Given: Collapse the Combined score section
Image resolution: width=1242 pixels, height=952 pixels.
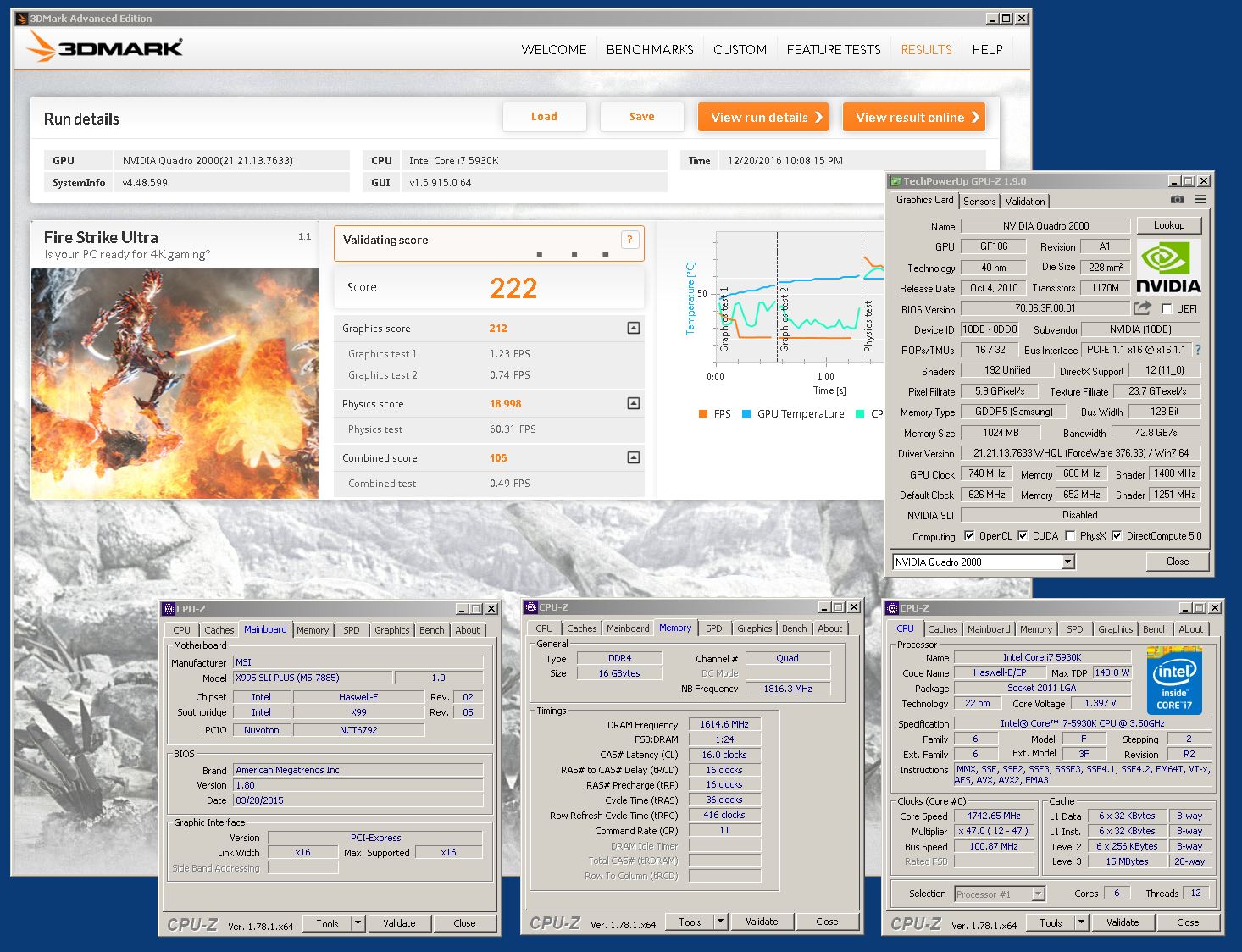Looking at the screenshot, I should [x=633, y=457].
